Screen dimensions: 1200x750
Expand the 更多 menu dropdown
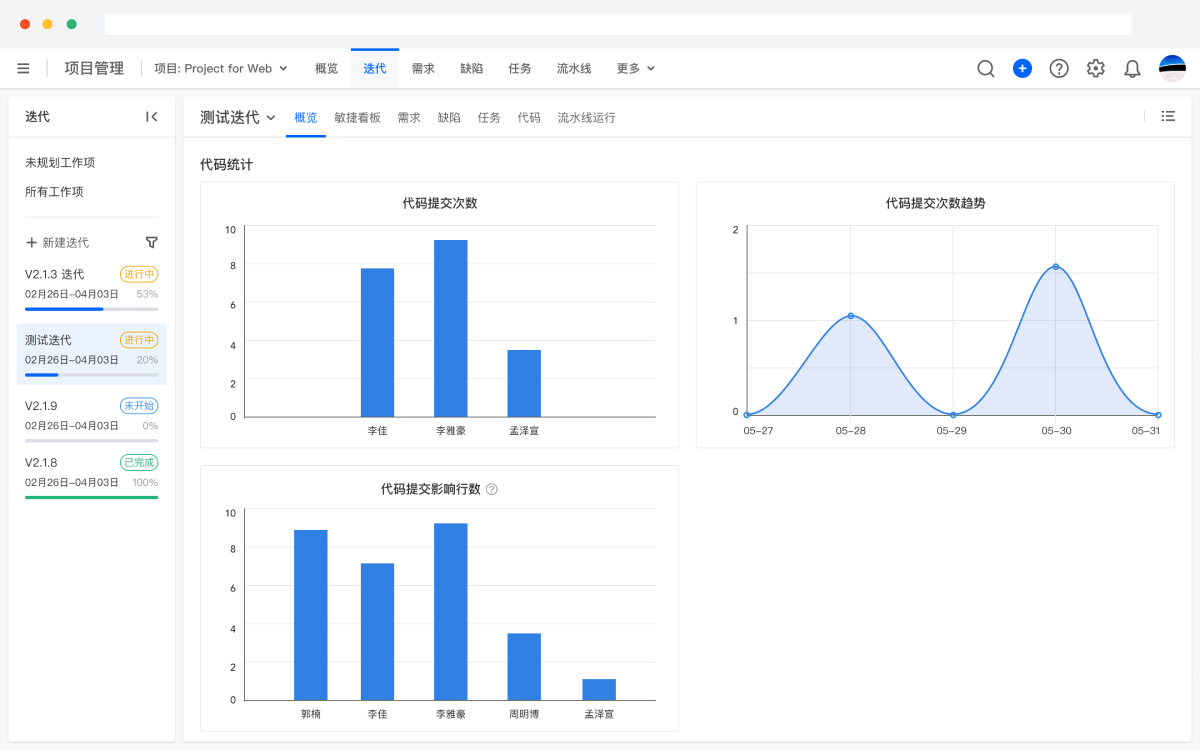(x=636, y=68)
